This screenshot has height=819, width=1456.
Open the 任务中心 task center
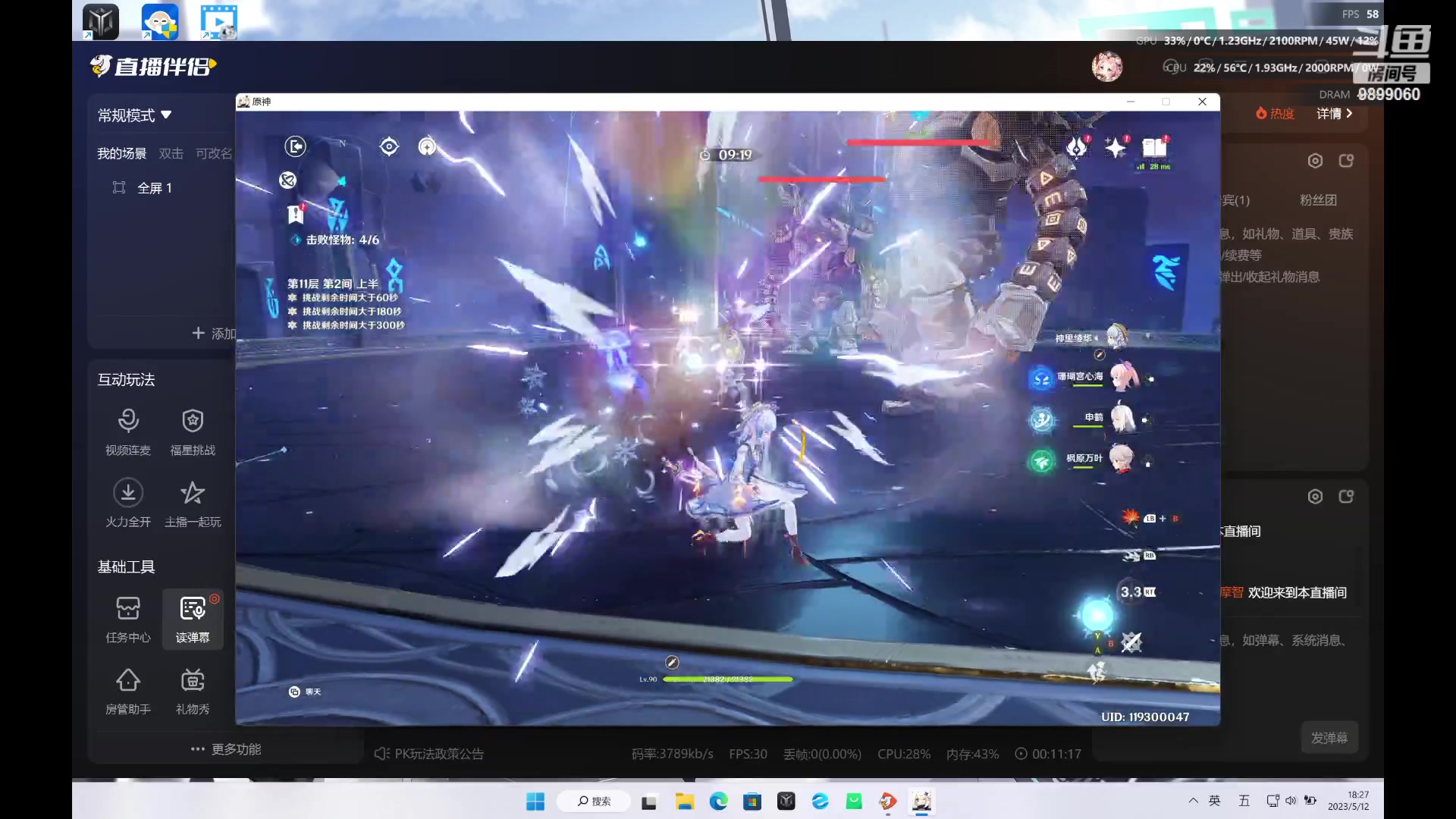(128, 620)
